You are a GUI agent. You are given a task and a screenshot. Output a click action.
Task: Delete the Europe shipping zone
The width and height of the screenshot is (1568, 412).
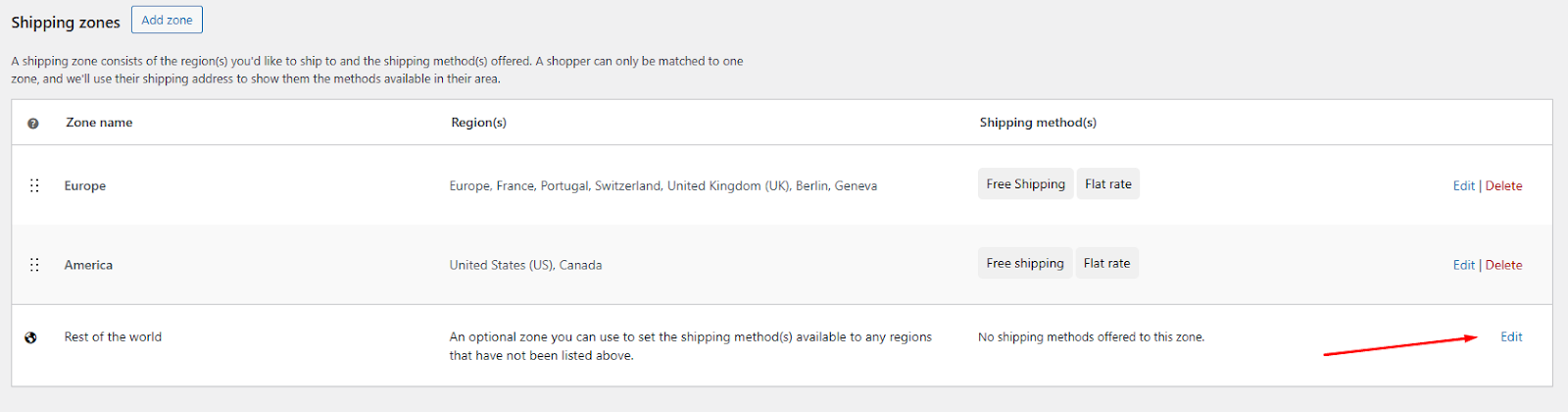coord(1503,185)
